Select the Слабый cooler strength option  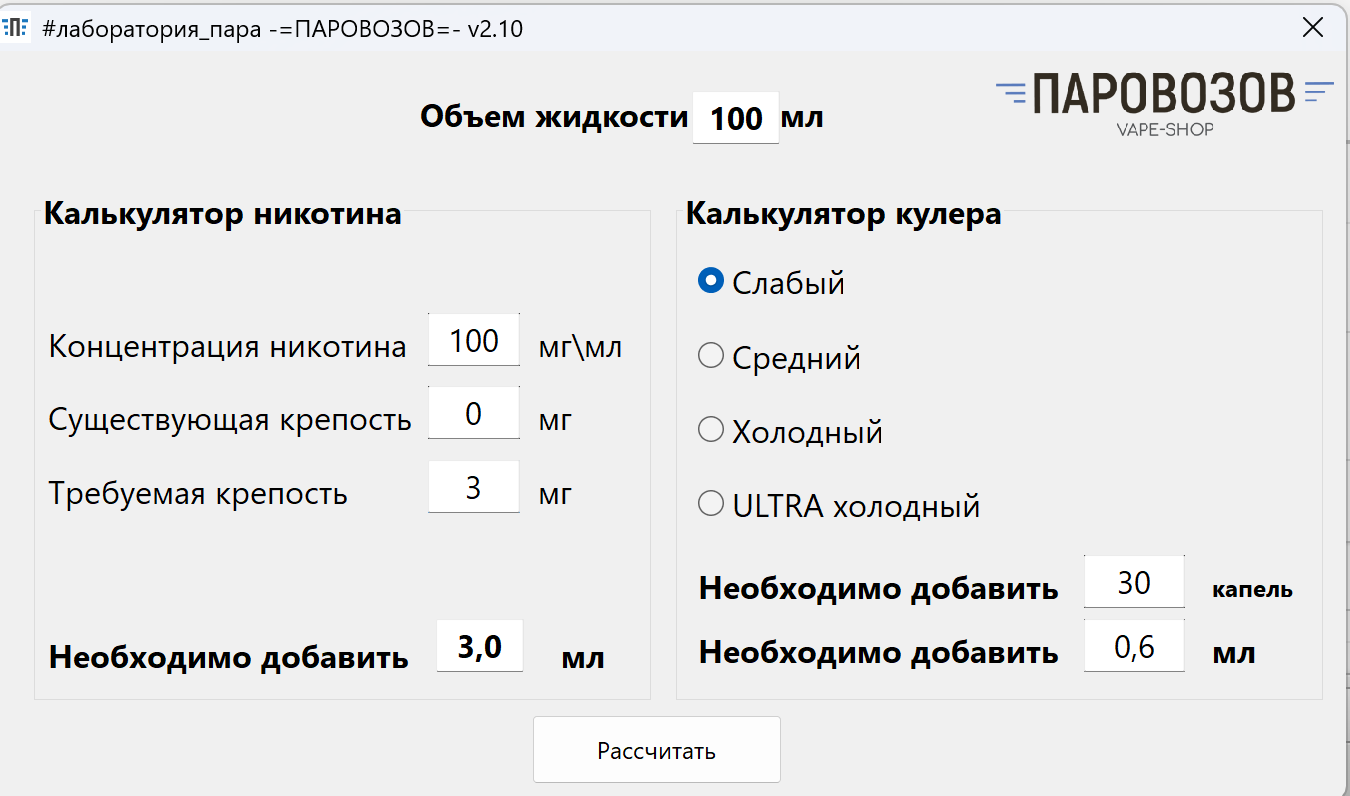click(771, 283)
